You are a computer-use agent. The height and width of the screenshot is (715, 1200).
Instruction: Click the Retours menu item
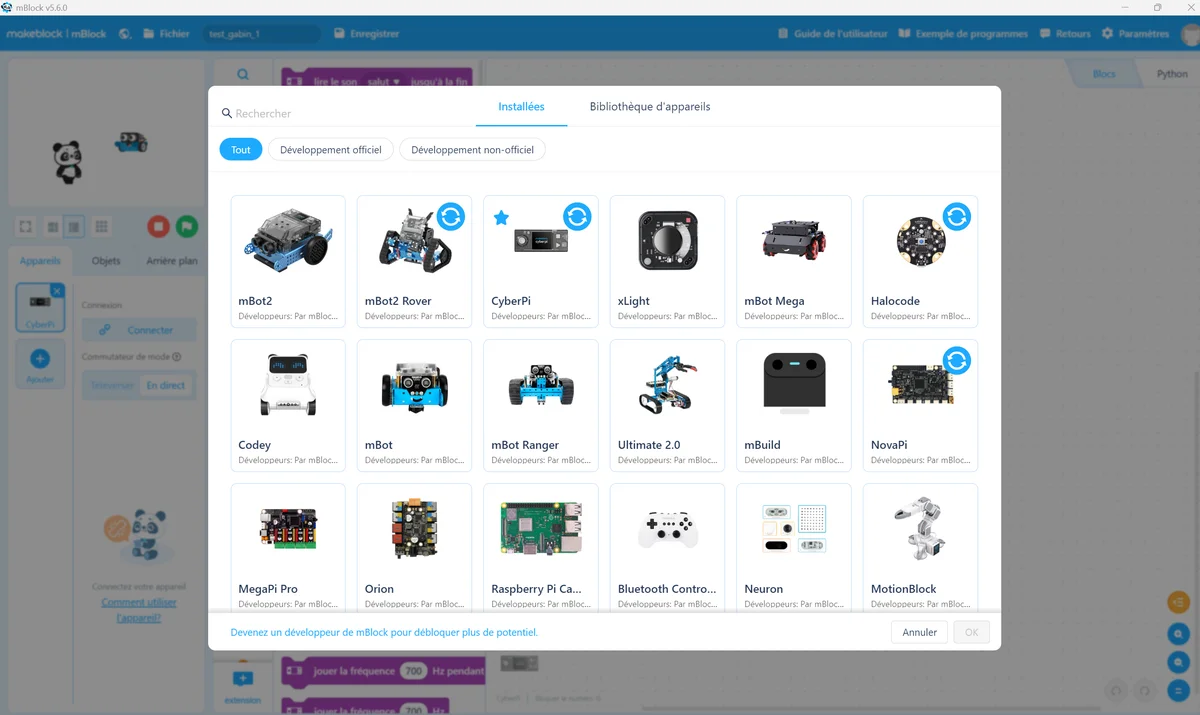point(1065,34)
